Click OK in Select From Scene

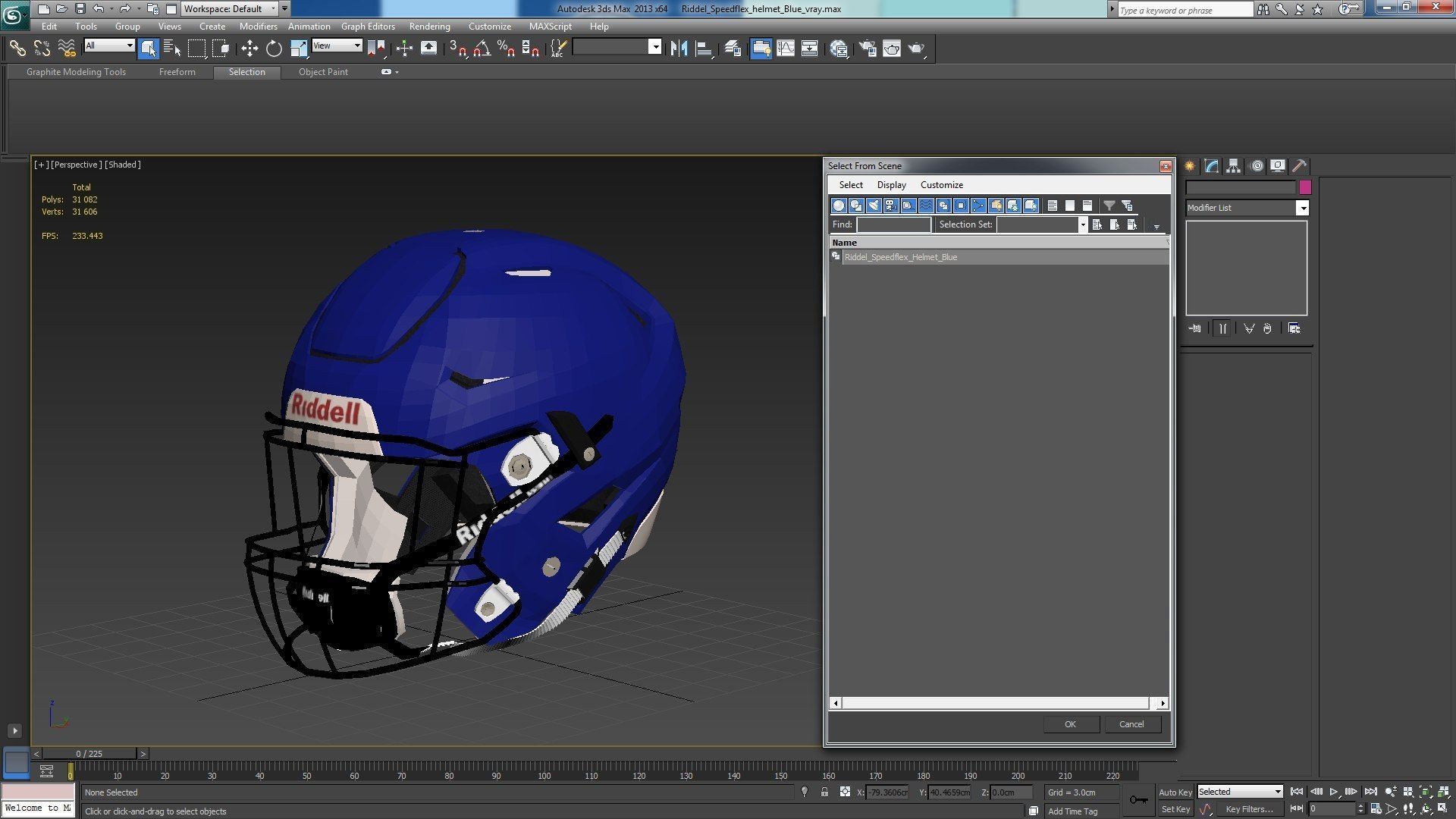[x=1071, y=724]
